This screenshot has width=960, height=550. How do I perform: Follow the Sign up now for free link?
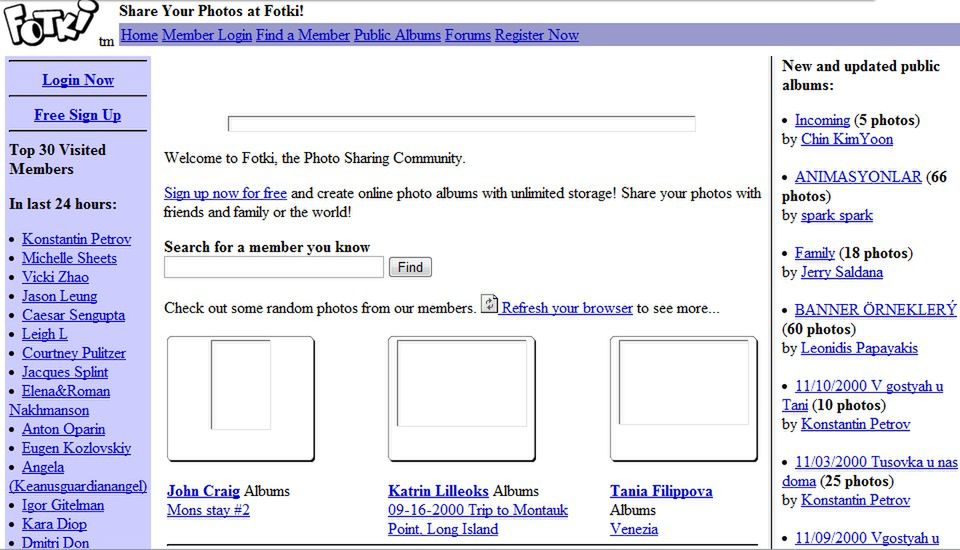[225, 193]
